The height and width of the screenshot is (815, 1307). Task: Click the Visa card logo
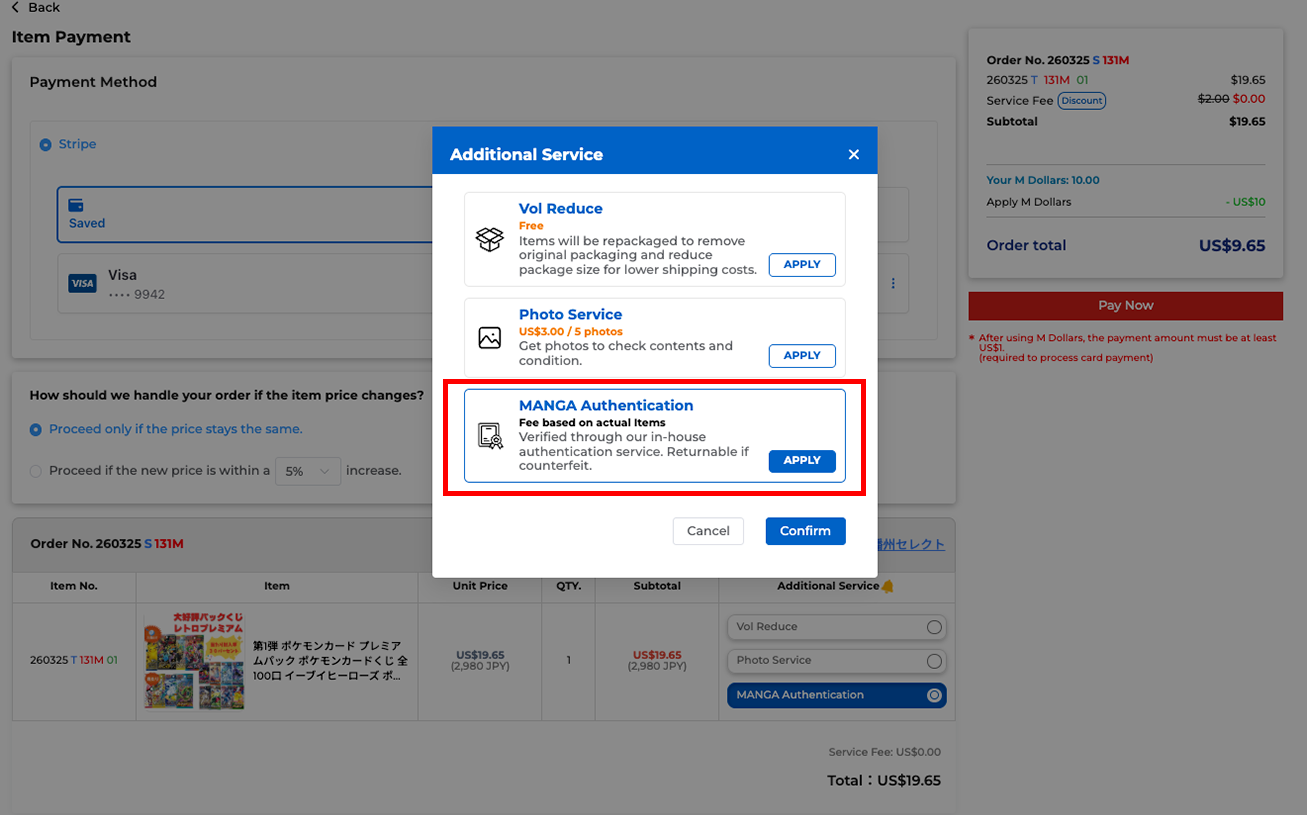point(82,284)
